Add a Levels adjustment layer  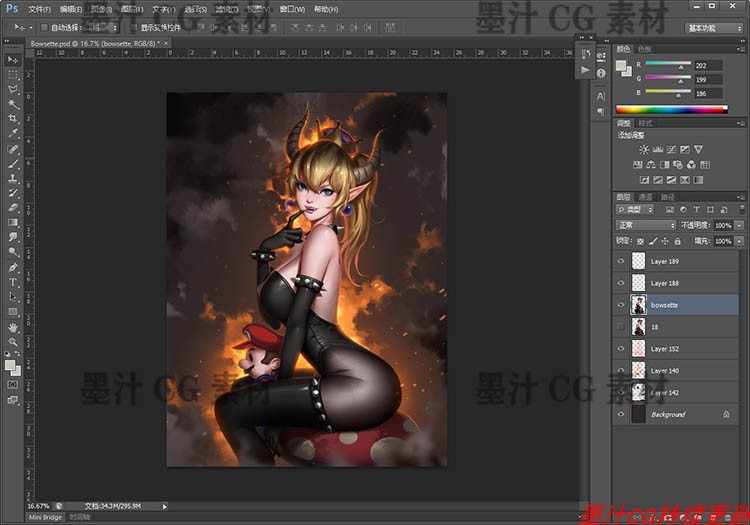[x=658, y=150]
